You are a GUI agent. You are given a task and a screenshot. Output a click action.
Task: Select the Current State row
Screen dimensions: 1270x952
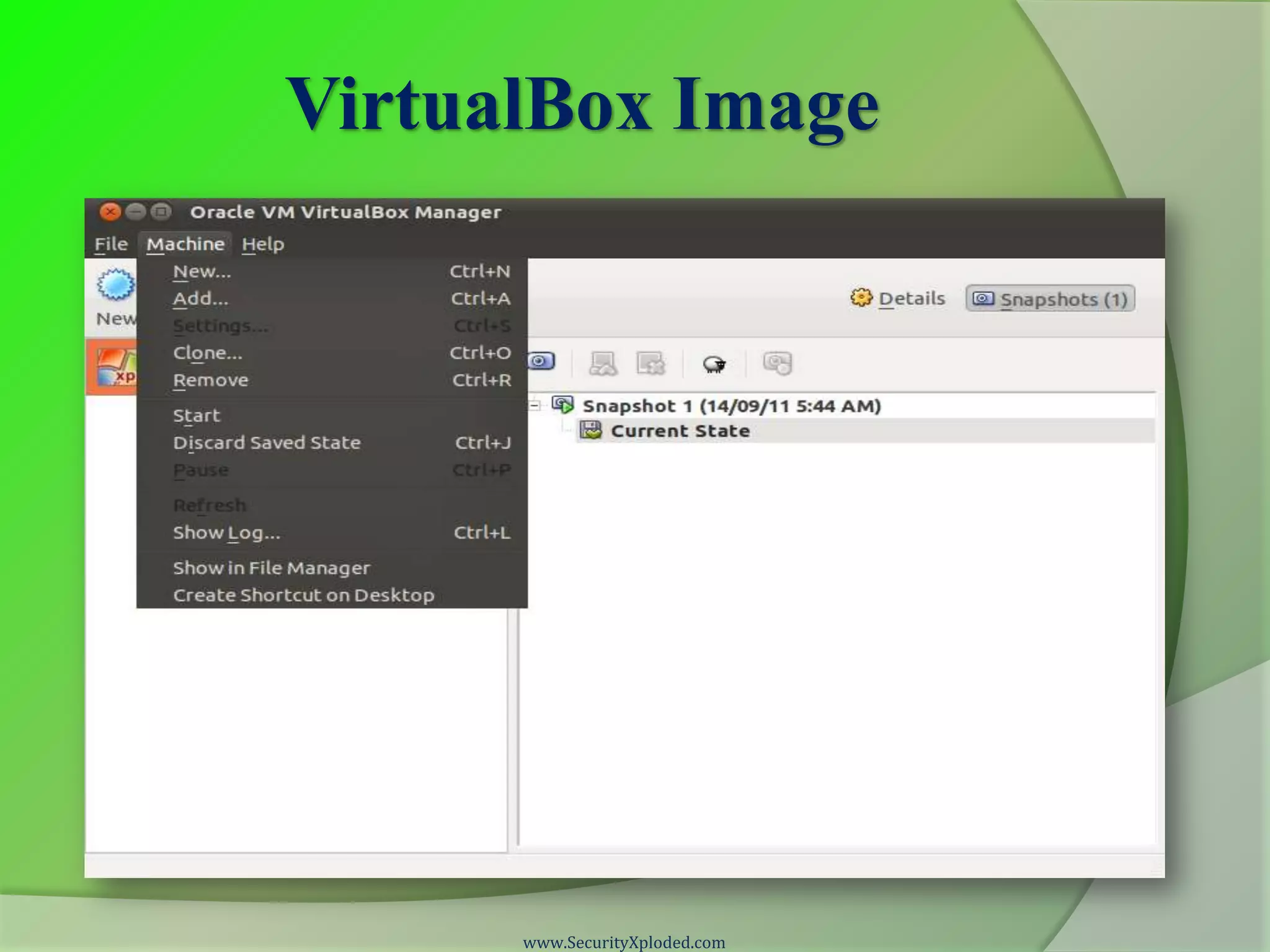[866, 431]
